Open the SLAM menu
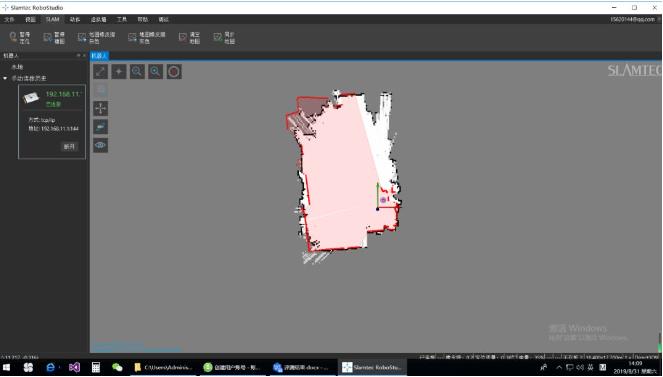This screenshot has height=377, width=663. [52, 19]
